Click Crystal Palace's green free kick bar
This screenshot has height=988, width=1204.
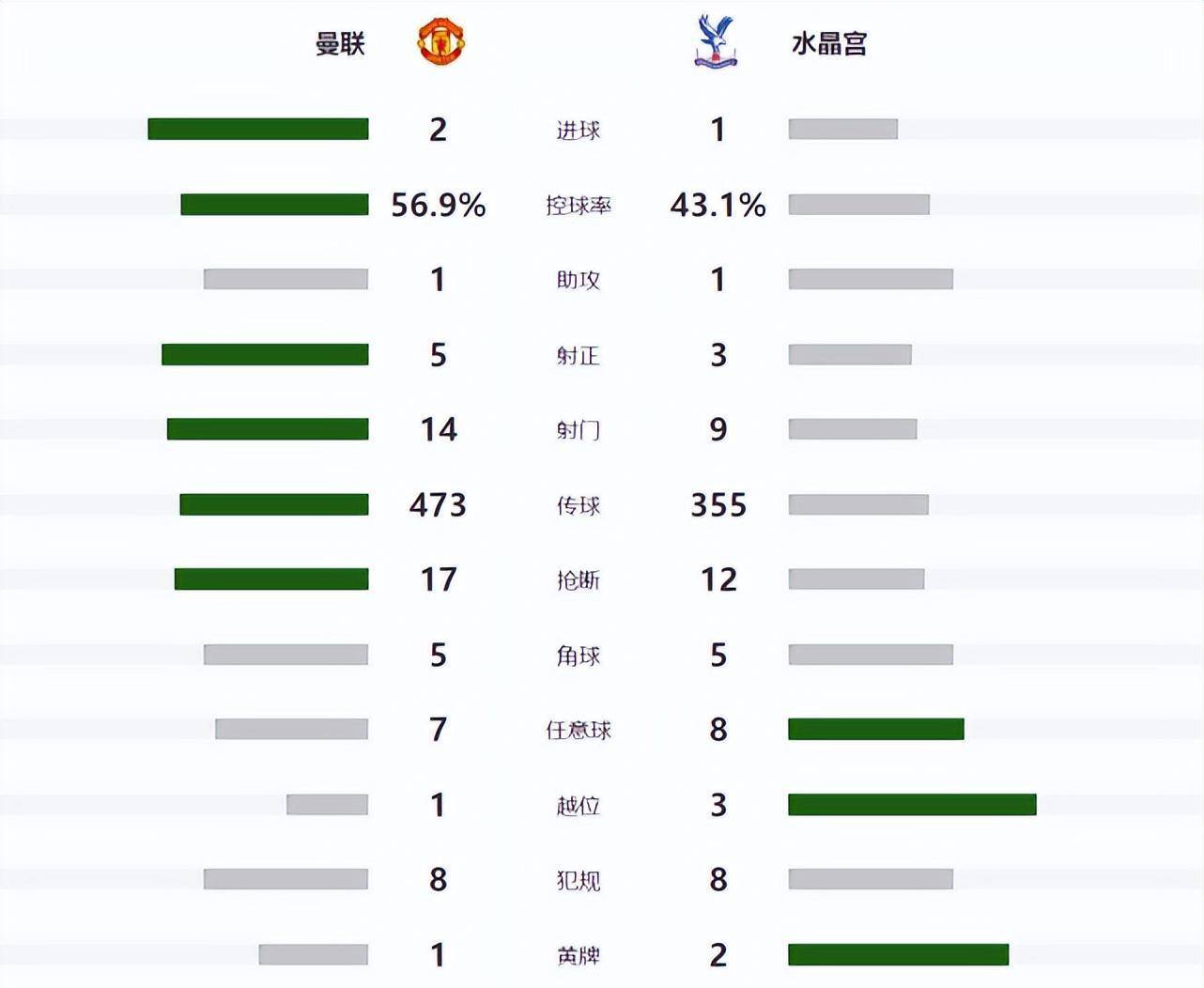point(876,729)
